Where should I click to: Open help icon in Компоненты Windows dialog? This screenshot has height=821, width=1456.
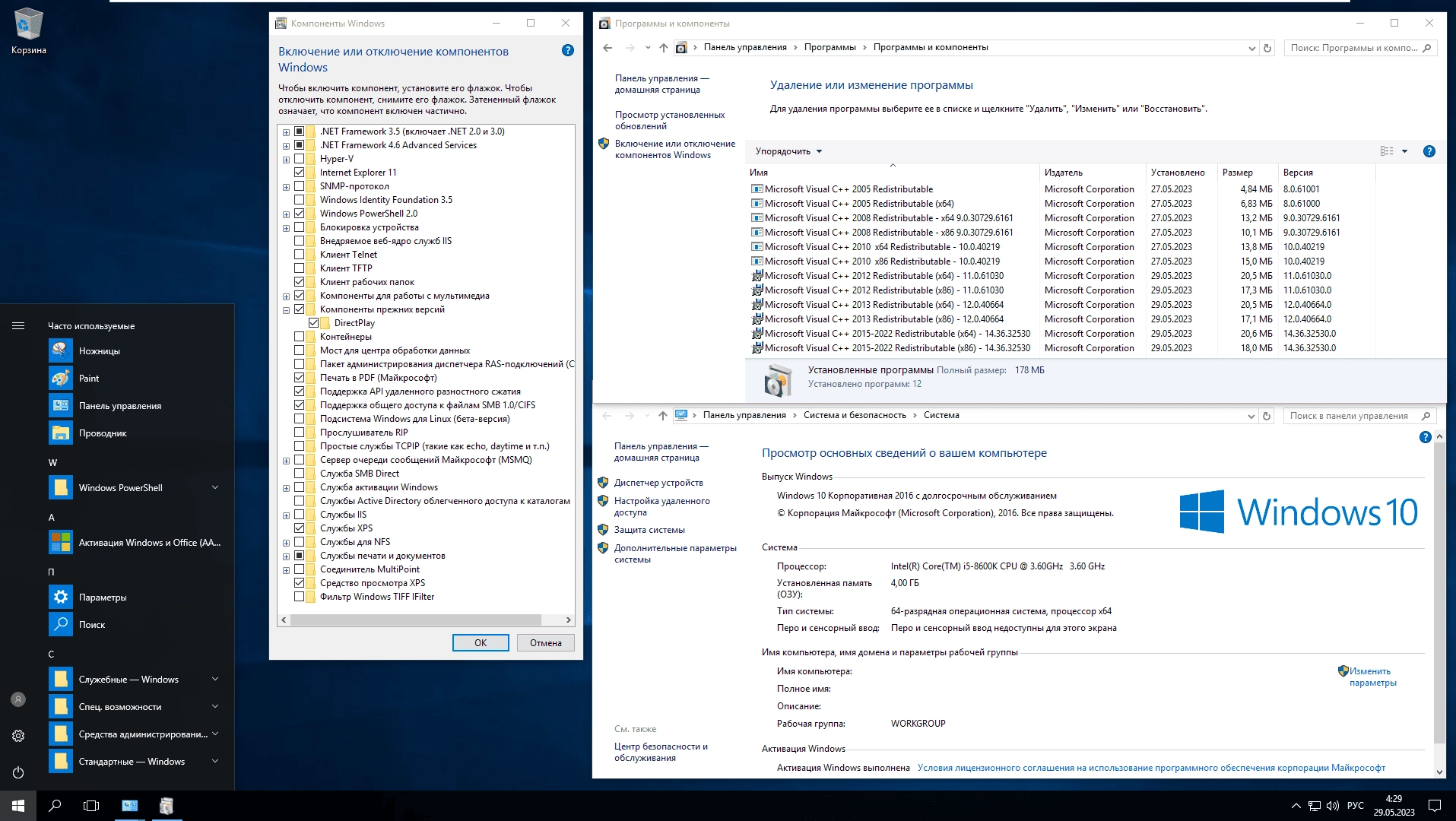click(x=567, y=50)
